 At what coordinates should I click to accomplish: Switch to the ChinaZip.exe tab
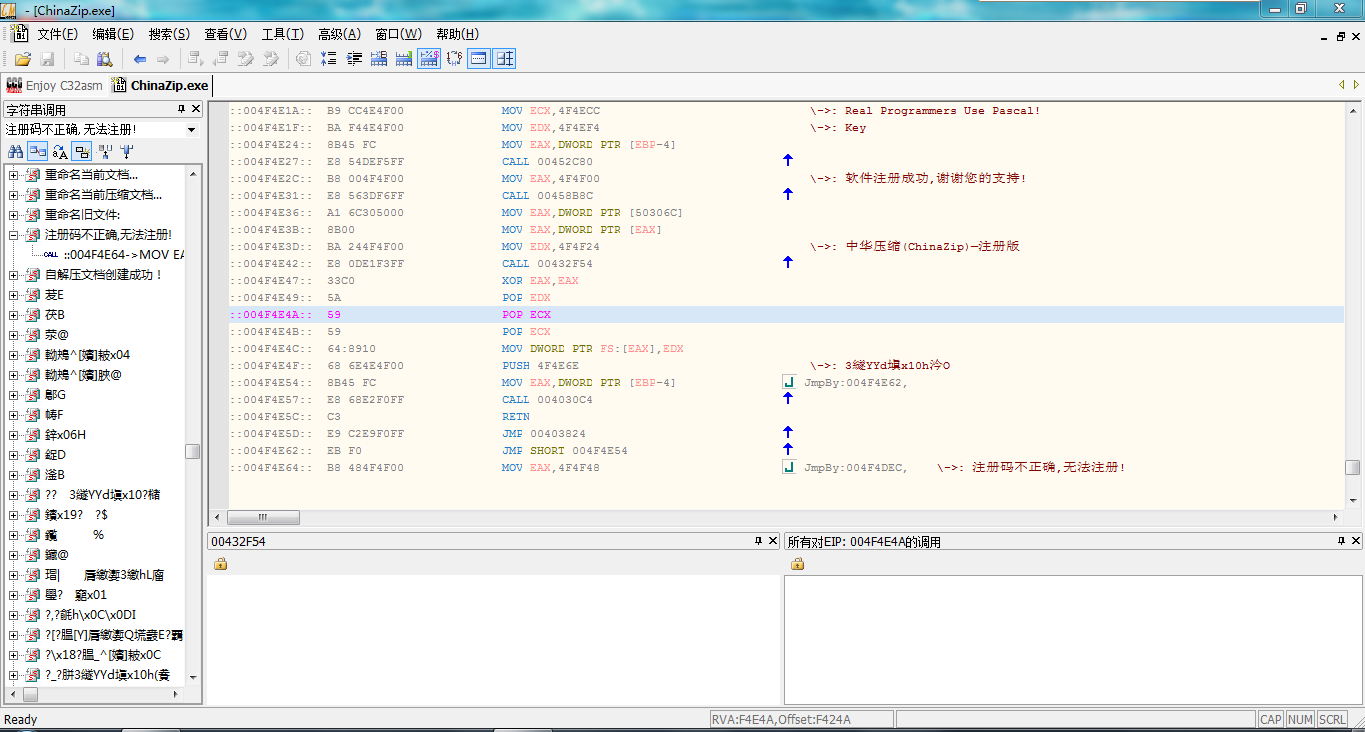click(x=161, y=85)
